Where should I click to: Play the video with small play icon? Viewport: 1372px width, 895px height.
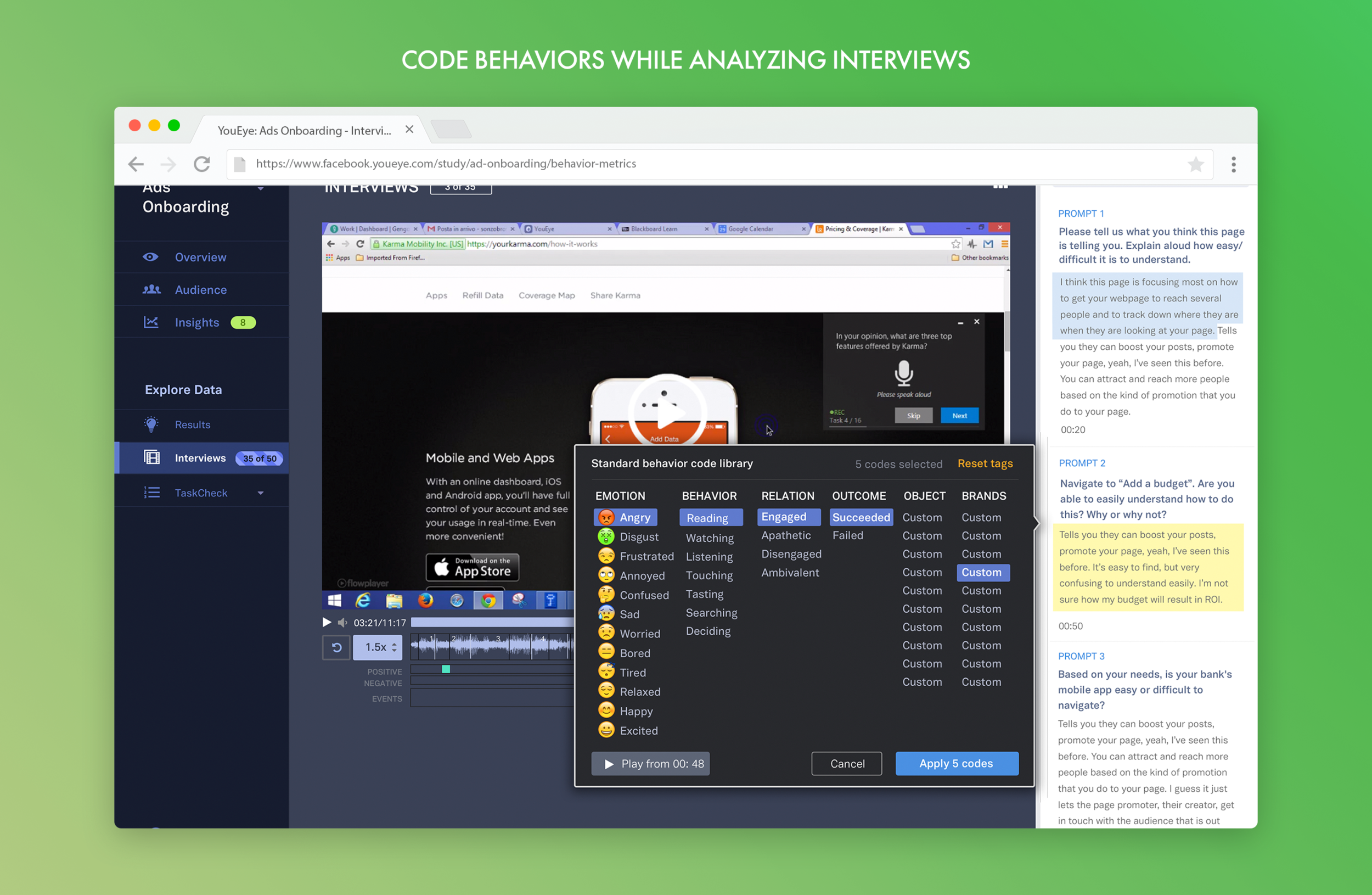[x=327, y=623]
